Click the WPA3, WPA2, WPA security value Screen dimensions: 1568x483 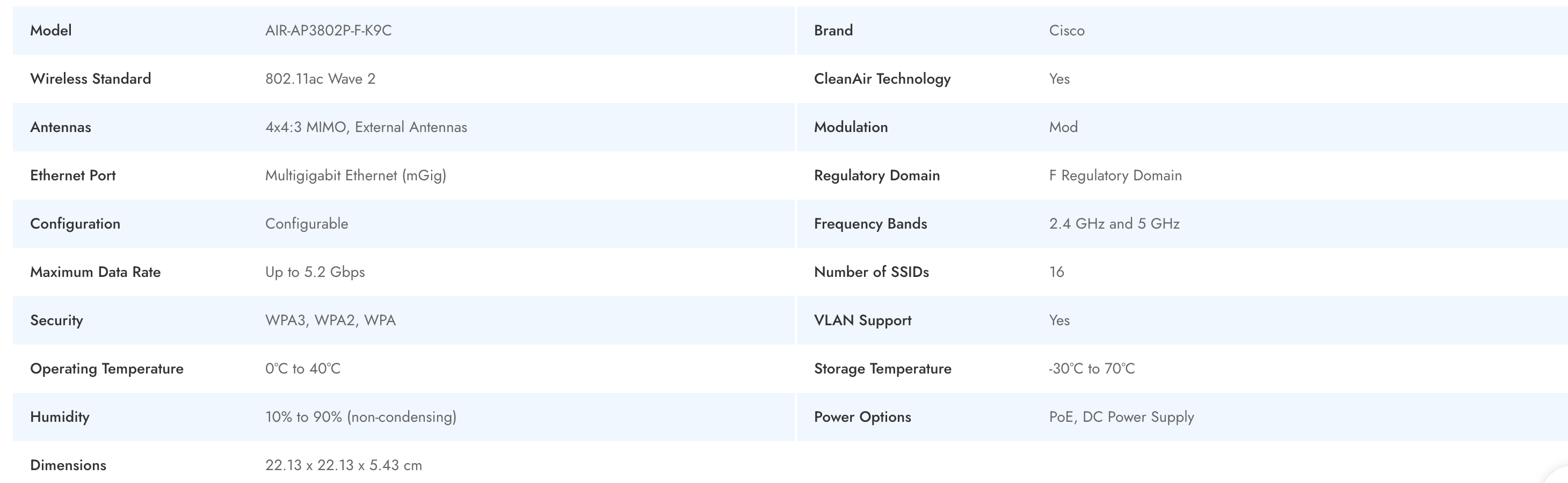tap(330, 320)
